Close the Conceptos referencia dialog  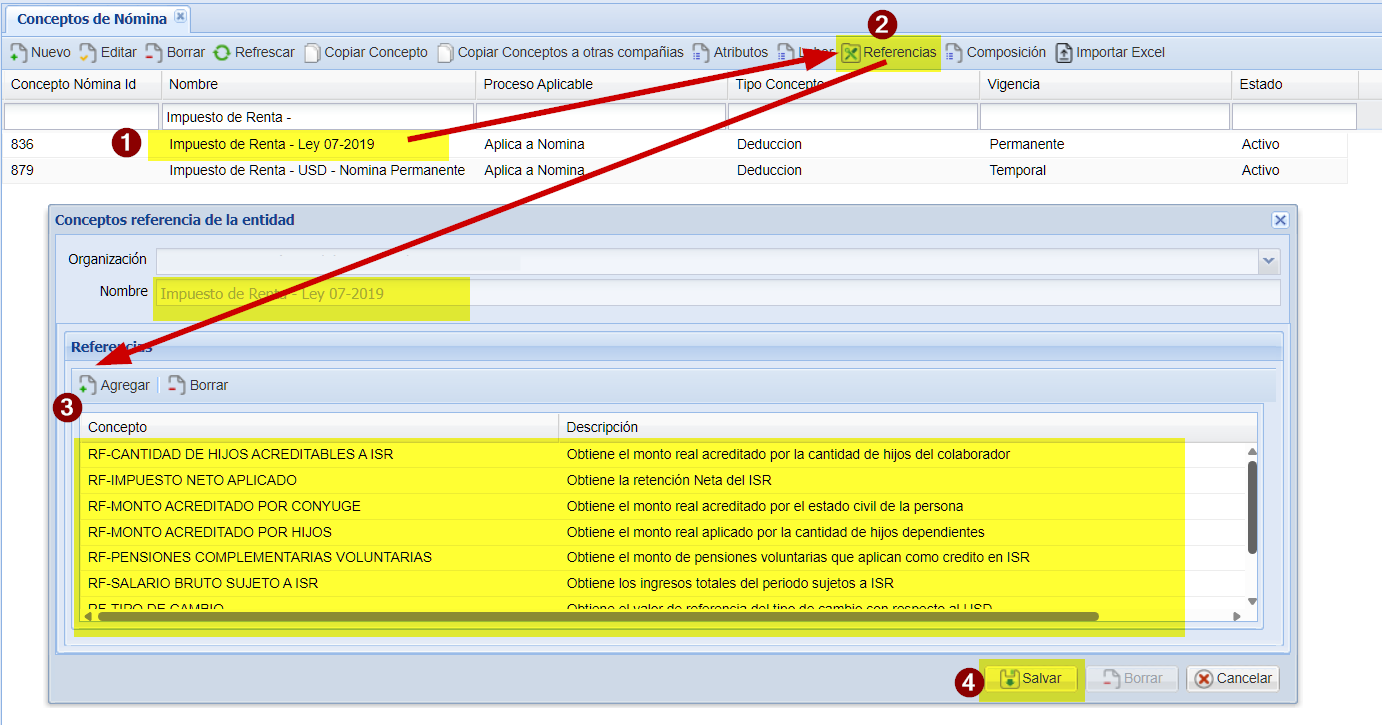[x=1279, y=220]
